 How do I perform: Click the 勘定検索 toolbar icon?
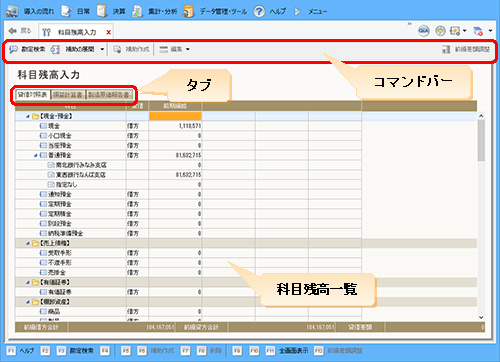click(x=13, y=49)
